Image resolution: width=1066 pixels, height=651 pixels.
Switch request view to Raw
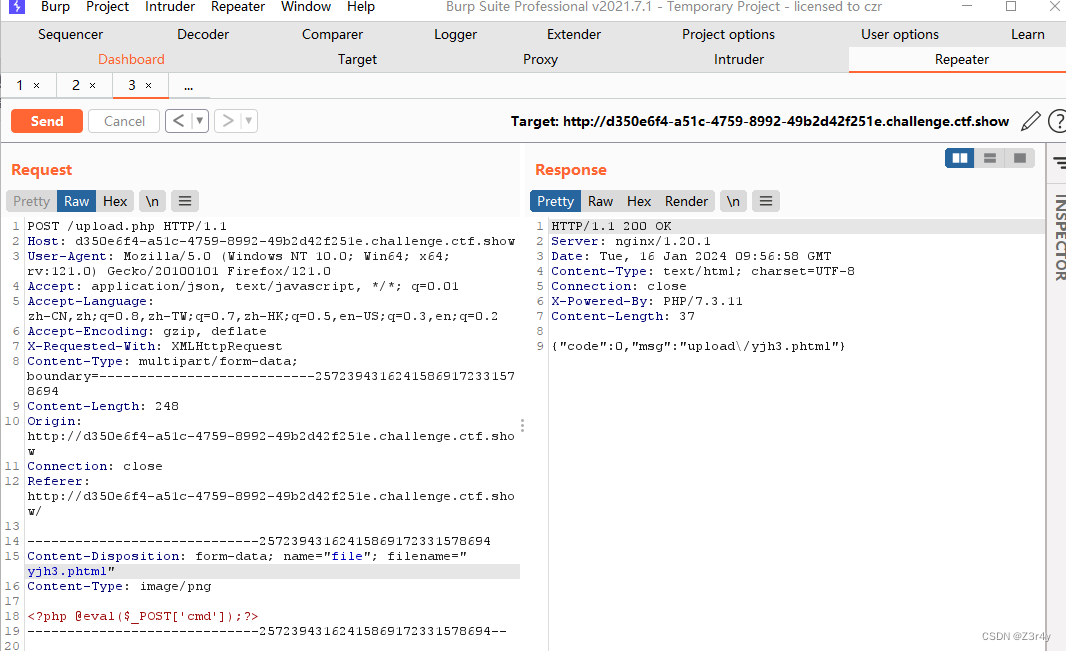coord(77,201)
